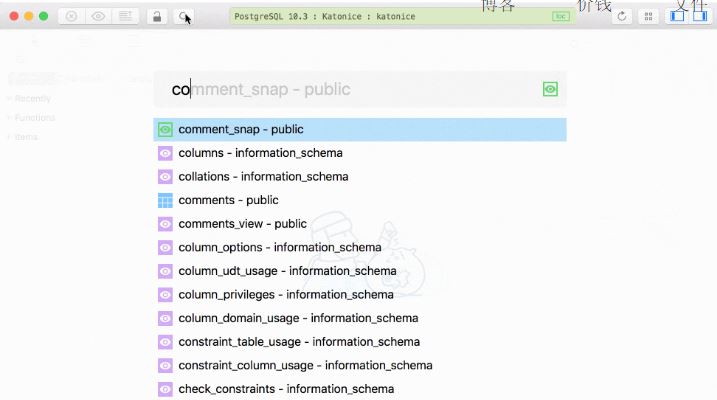Viewport: 717px width, 400px height.
Task: Toggle the right sidebar panel icon
Action: click(x=700, y=16)
